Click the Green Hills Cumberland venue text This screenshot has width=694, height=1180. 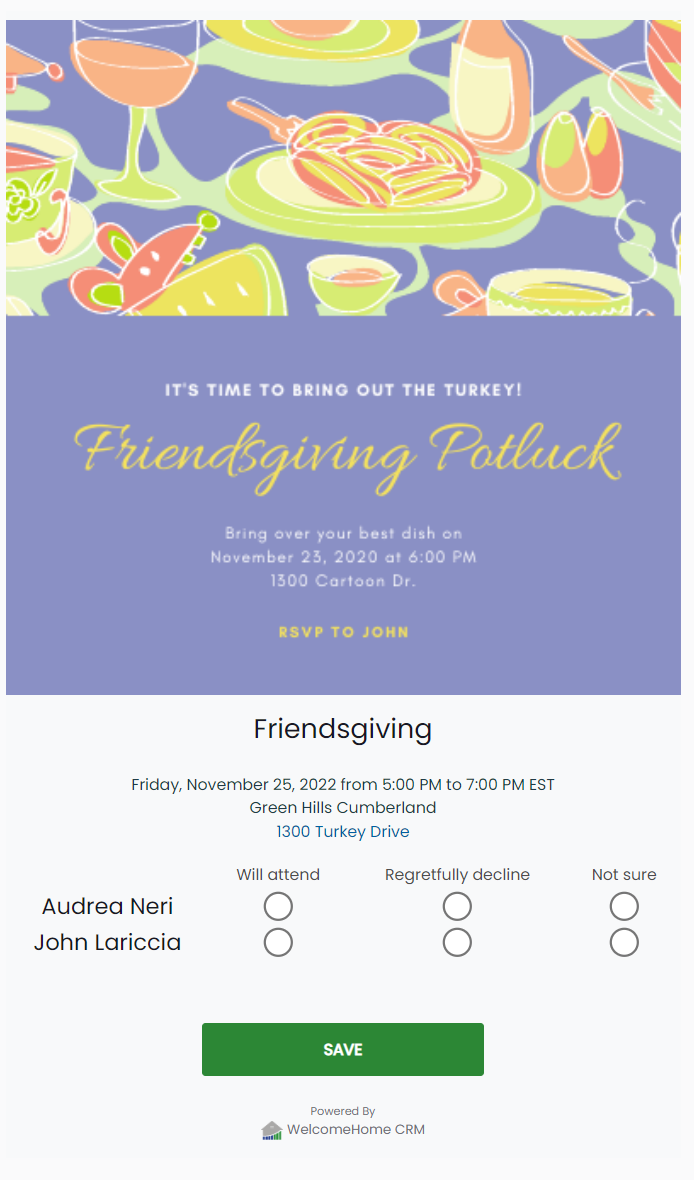pos(342,807)
